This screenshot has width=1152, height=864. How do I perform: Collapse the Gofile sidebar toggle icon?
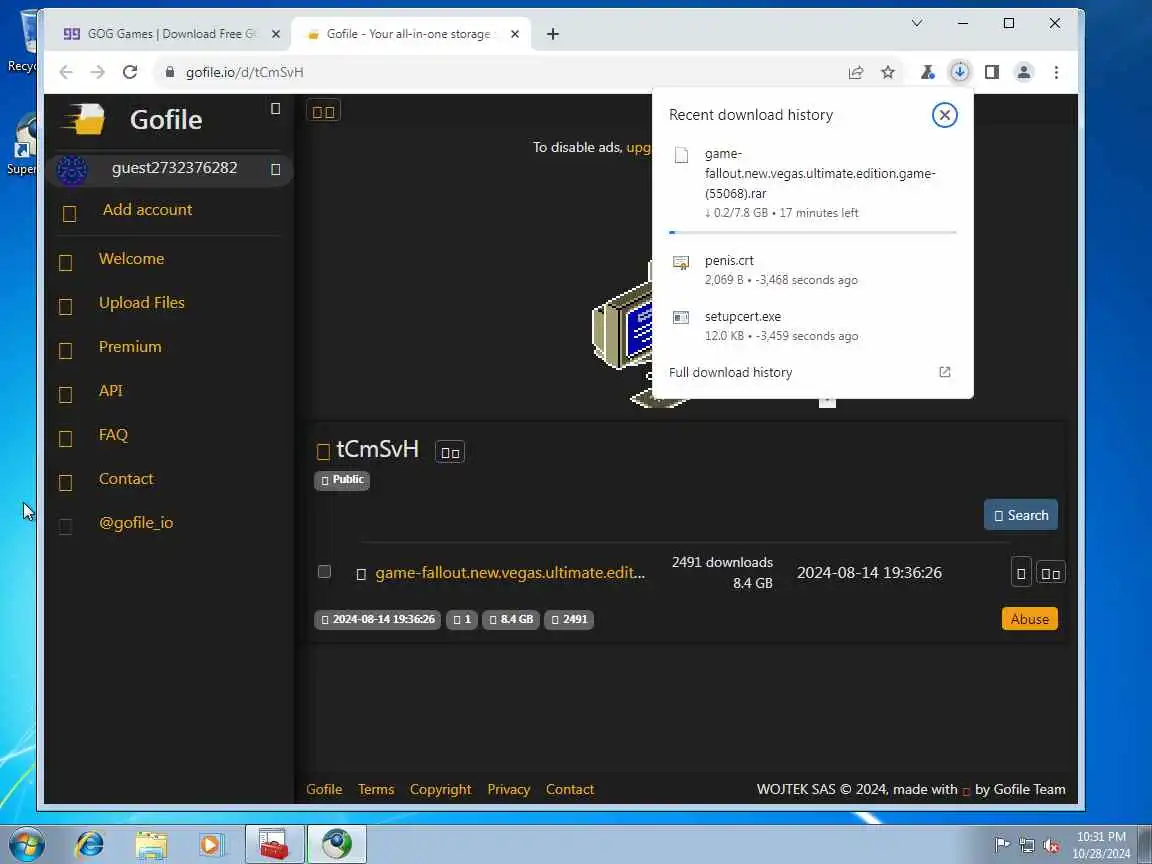coord(276,109)
